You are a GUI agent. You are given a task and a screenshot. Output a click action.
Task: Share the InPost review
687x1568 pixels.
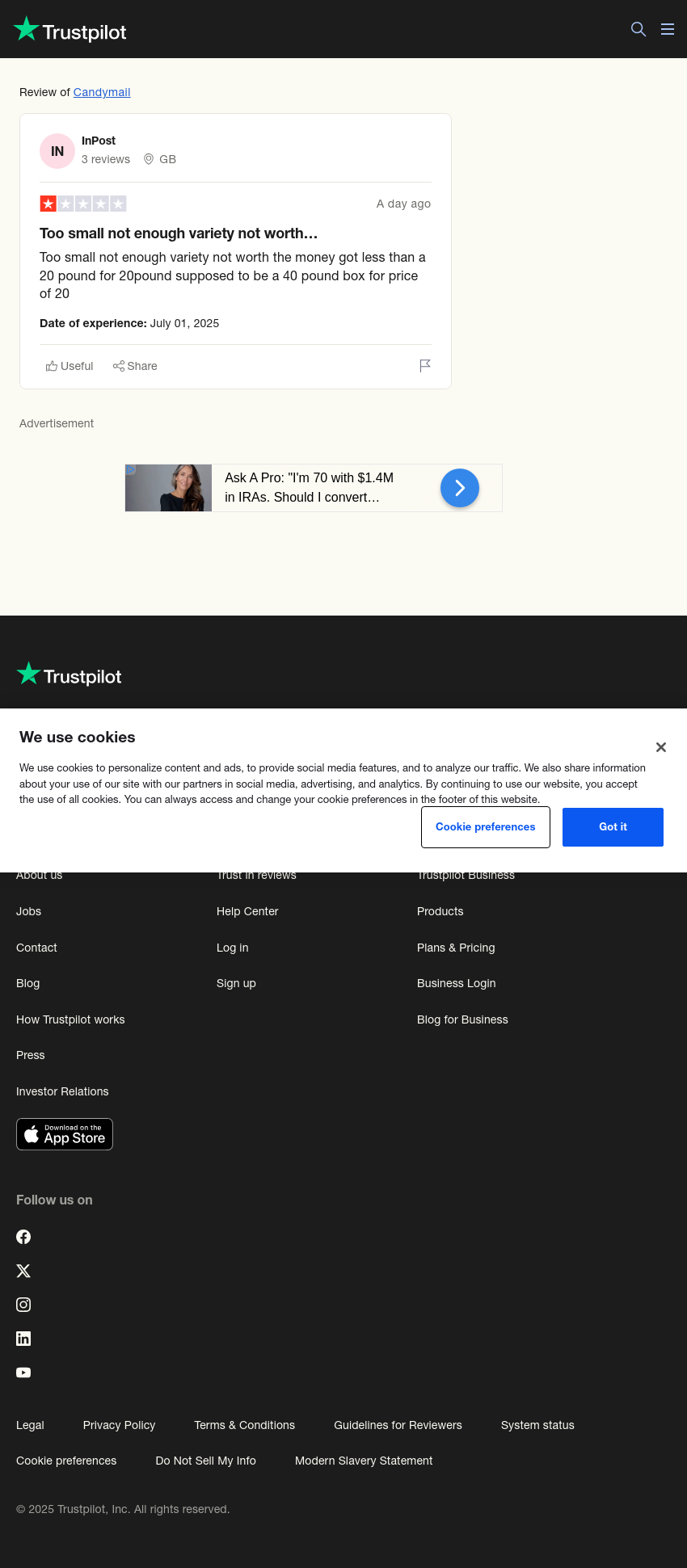135,366
